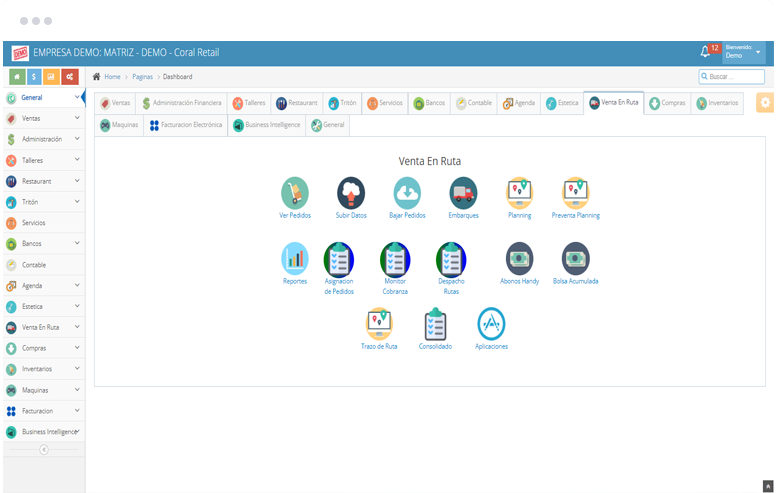Click the green home shortcut button
776x493 pixels.
click(x=17, y=77)
